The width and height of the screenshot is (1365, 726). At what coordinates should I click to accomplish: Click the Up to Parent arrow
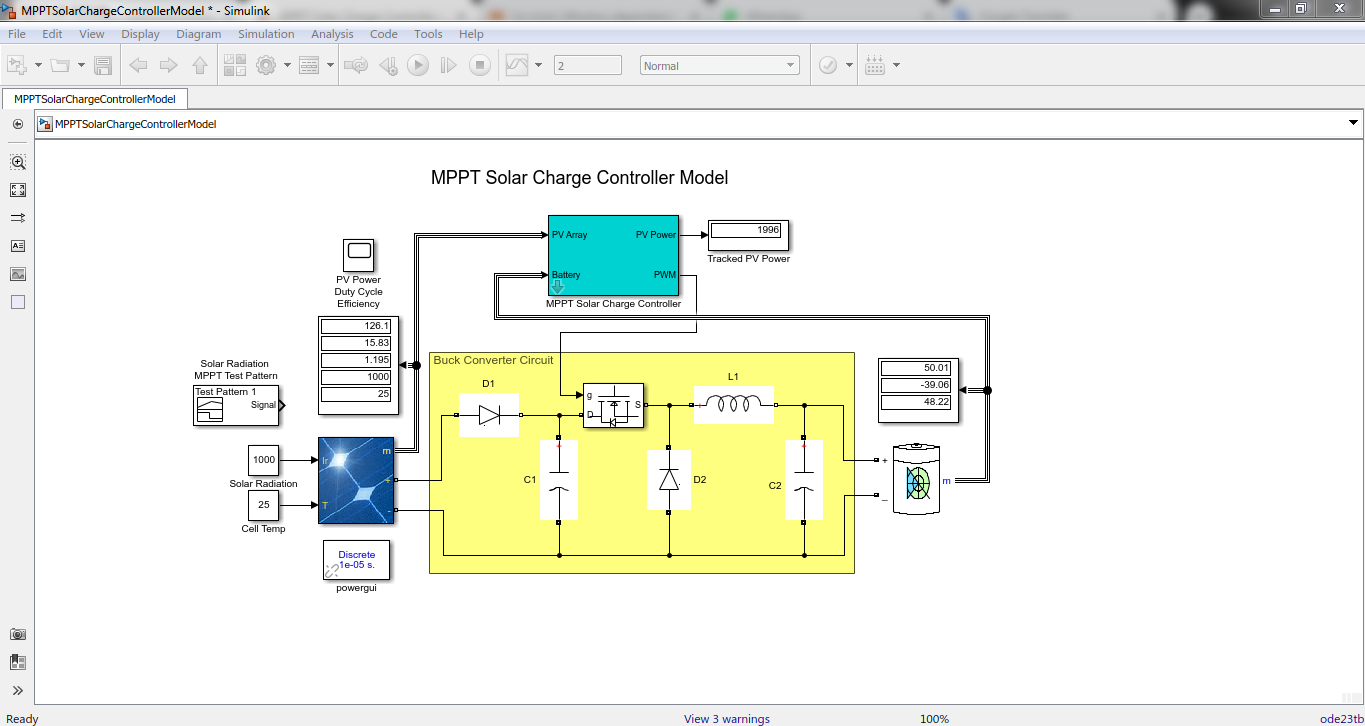click(x=200, y=66)
